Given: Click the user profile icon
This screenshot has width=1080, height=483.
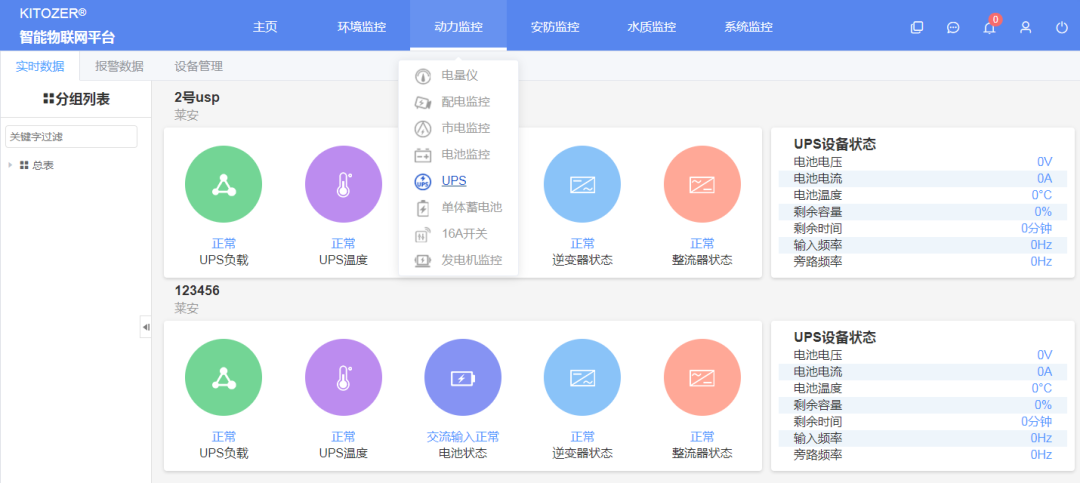Looking at the screenshot, I should 1025,28.
